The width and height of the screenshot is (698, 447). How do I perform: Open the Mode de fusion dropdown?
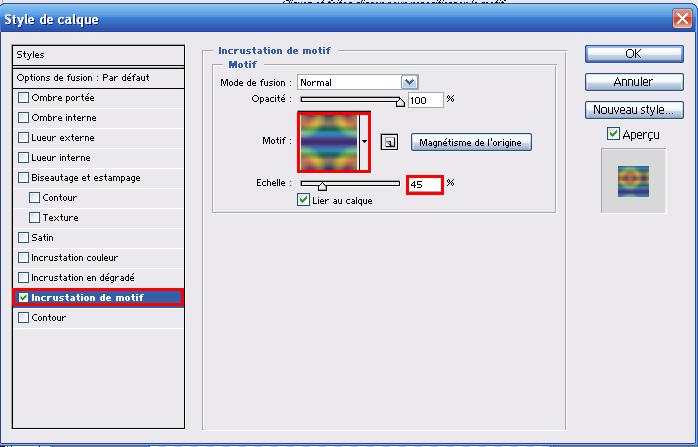pos(409,82)
